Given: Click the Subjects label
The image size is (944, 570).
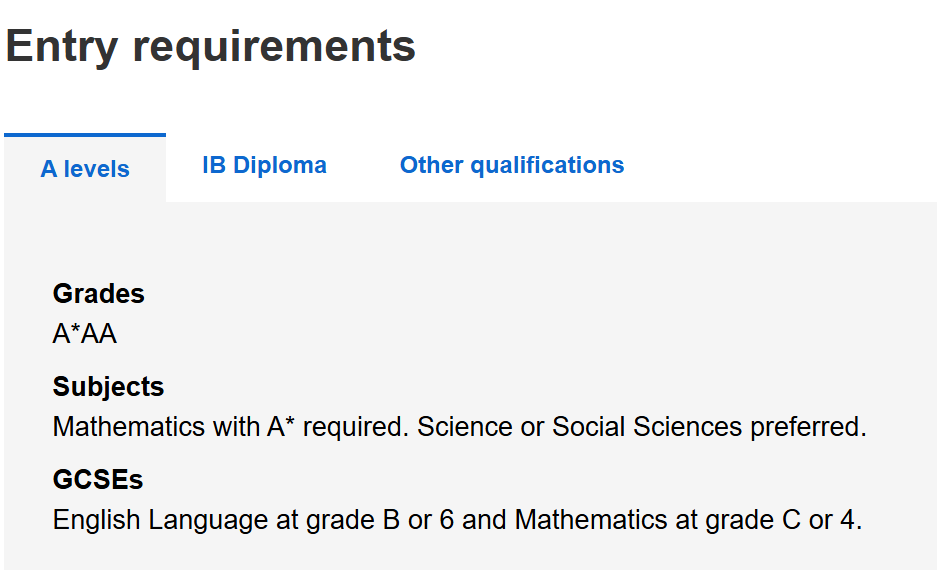Looking at the screenshot, I should (108, 387).
